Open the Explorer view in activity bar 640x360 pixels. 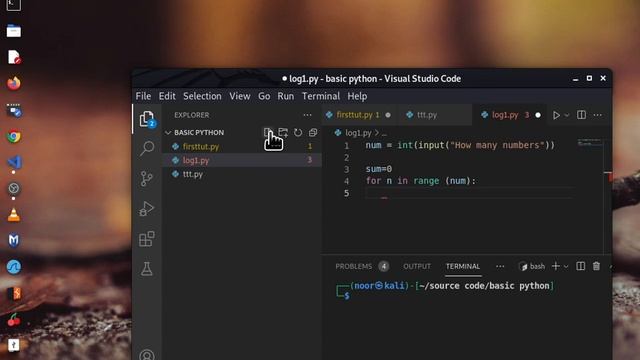click(x=147, y=119)
